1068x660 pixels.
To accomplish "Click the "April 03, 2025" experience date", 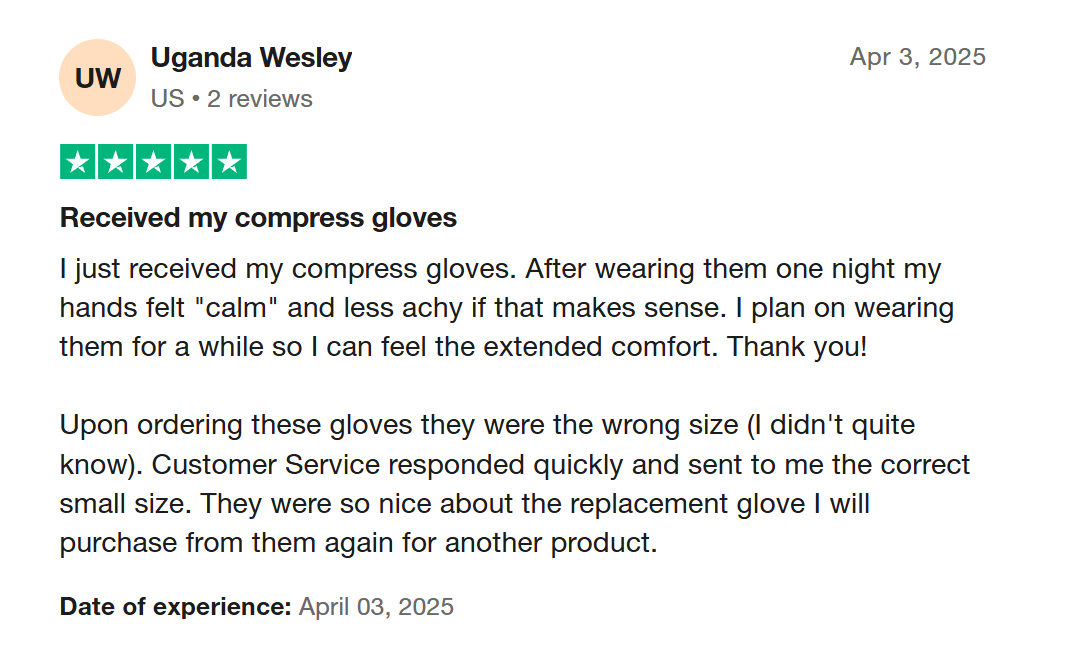I will [376, 606].
